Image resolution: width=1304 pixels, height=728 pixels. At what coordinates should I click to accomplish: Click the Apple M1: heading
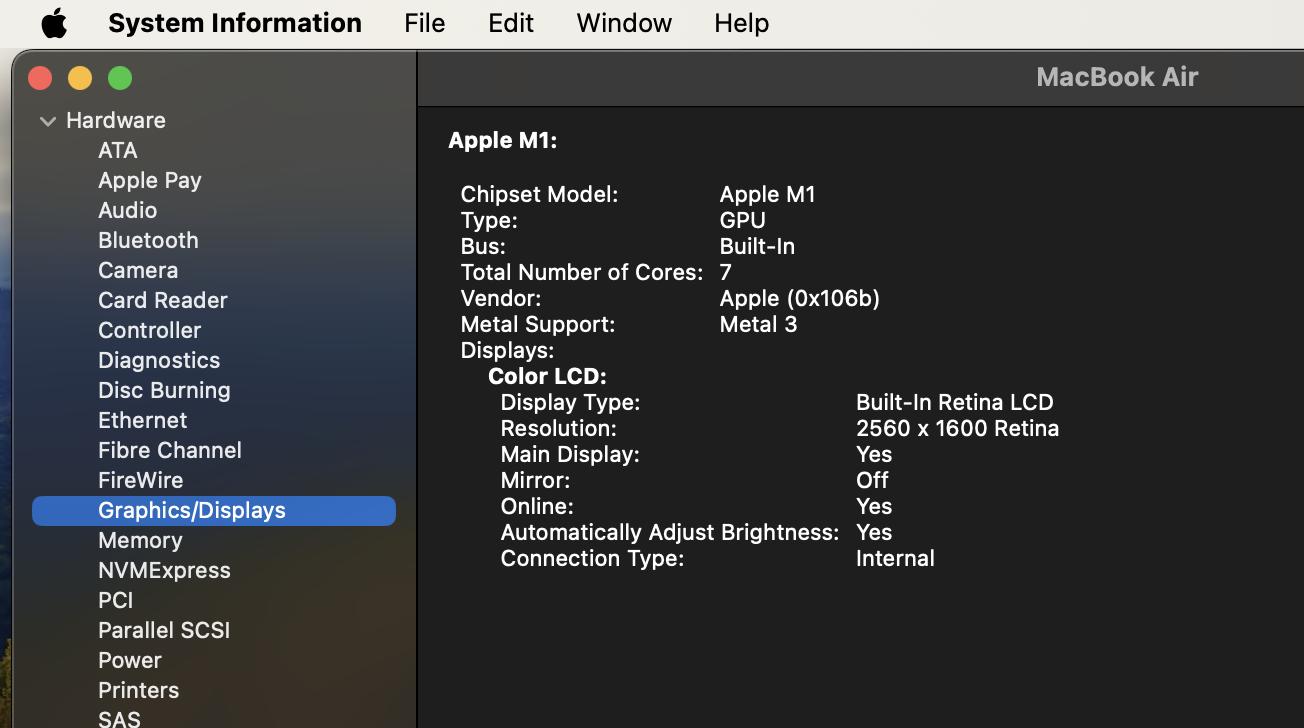502,140
